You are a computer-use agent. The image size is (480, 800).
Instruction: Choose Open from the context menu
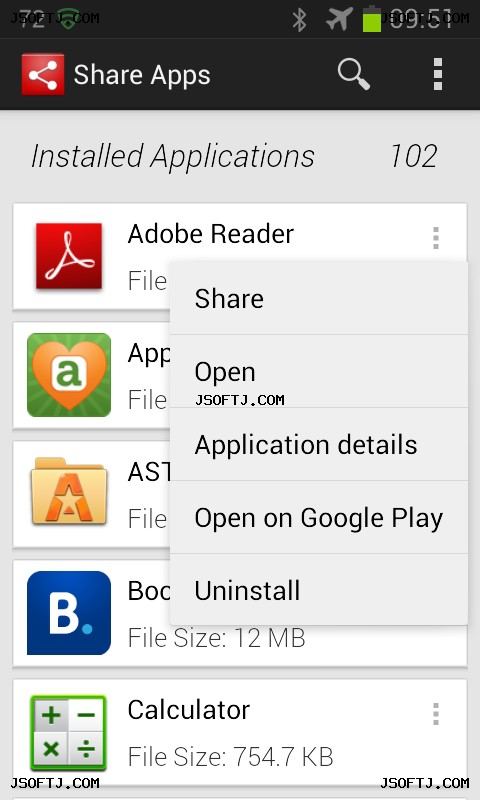[x=319, y=371]
